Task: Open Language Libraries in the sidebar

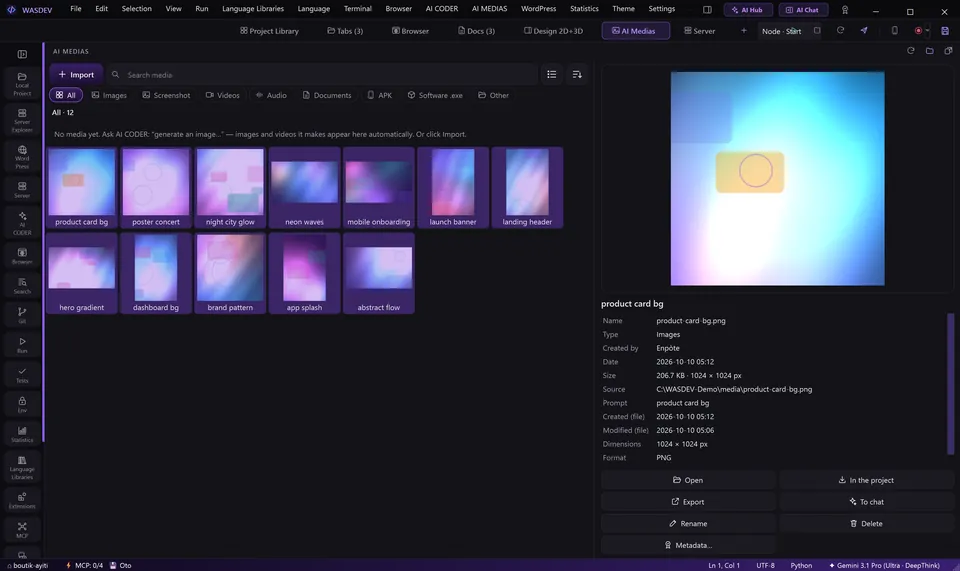Action: pos(22,468)
